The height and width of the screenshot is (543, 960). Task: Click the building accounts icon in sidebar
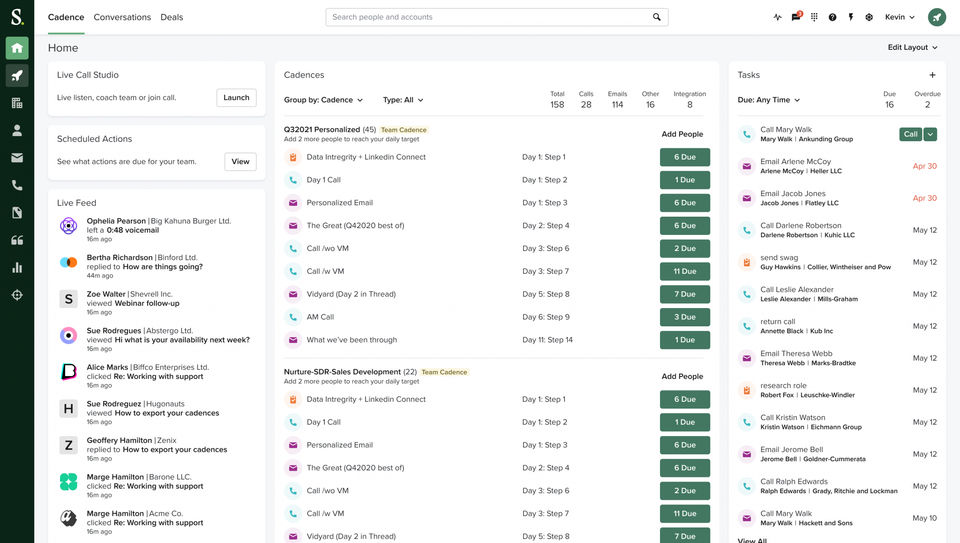(17, 103)
